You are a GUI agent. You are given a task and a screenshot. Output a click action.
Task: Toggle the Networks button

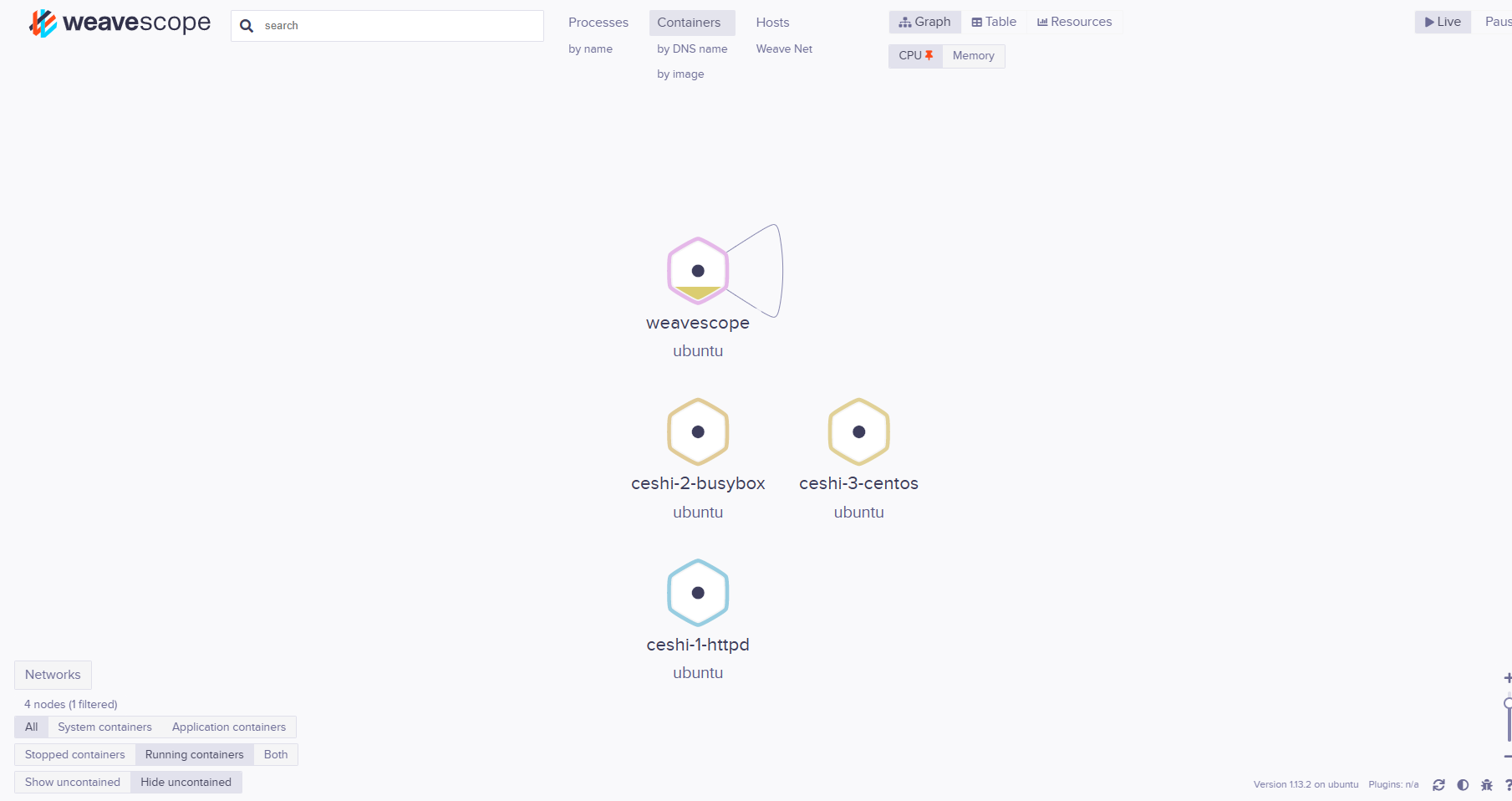click(53, 675)
